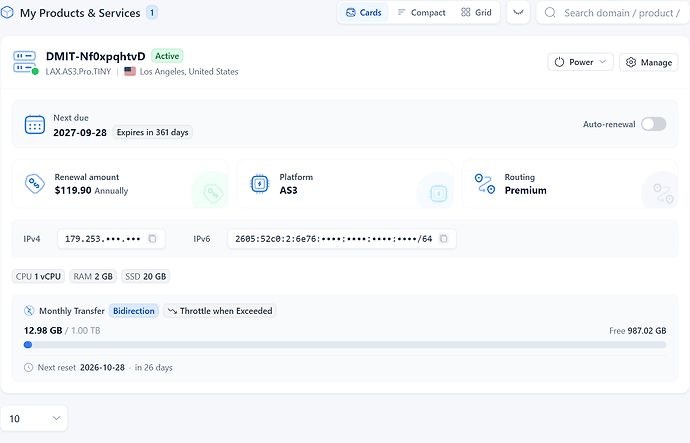Click the calendar icon beside Next due
Viewport: 690px width, 443px height.
click(35, 125)
